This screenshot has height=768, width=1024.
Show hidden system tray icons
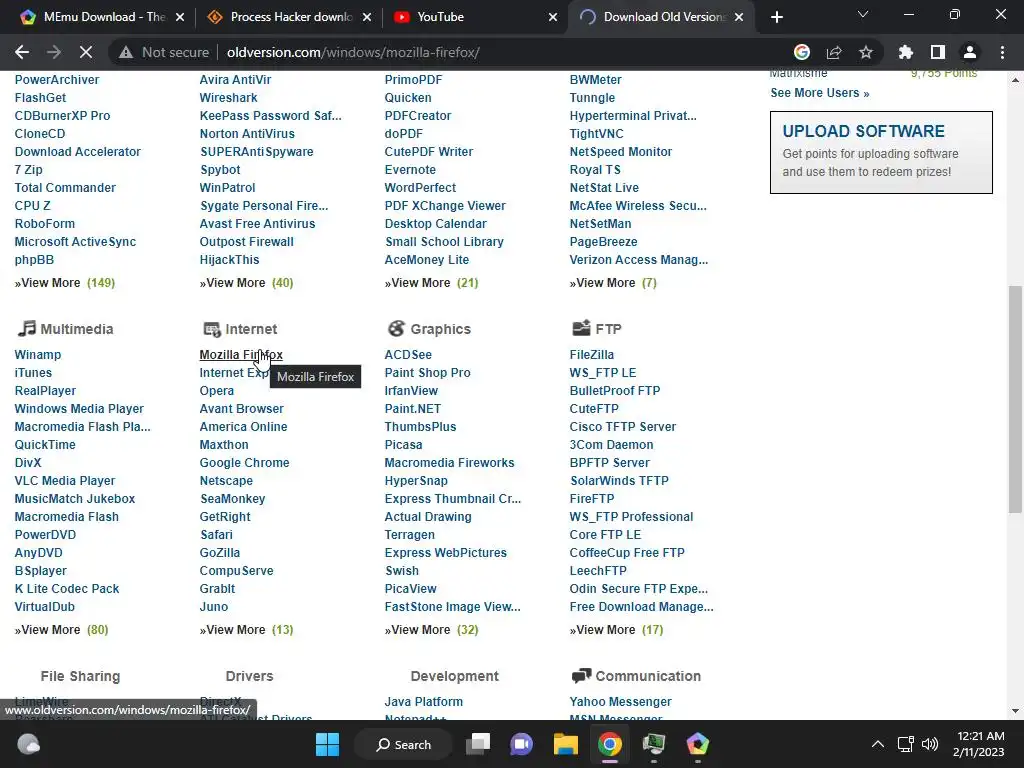[x=878, y=744]
